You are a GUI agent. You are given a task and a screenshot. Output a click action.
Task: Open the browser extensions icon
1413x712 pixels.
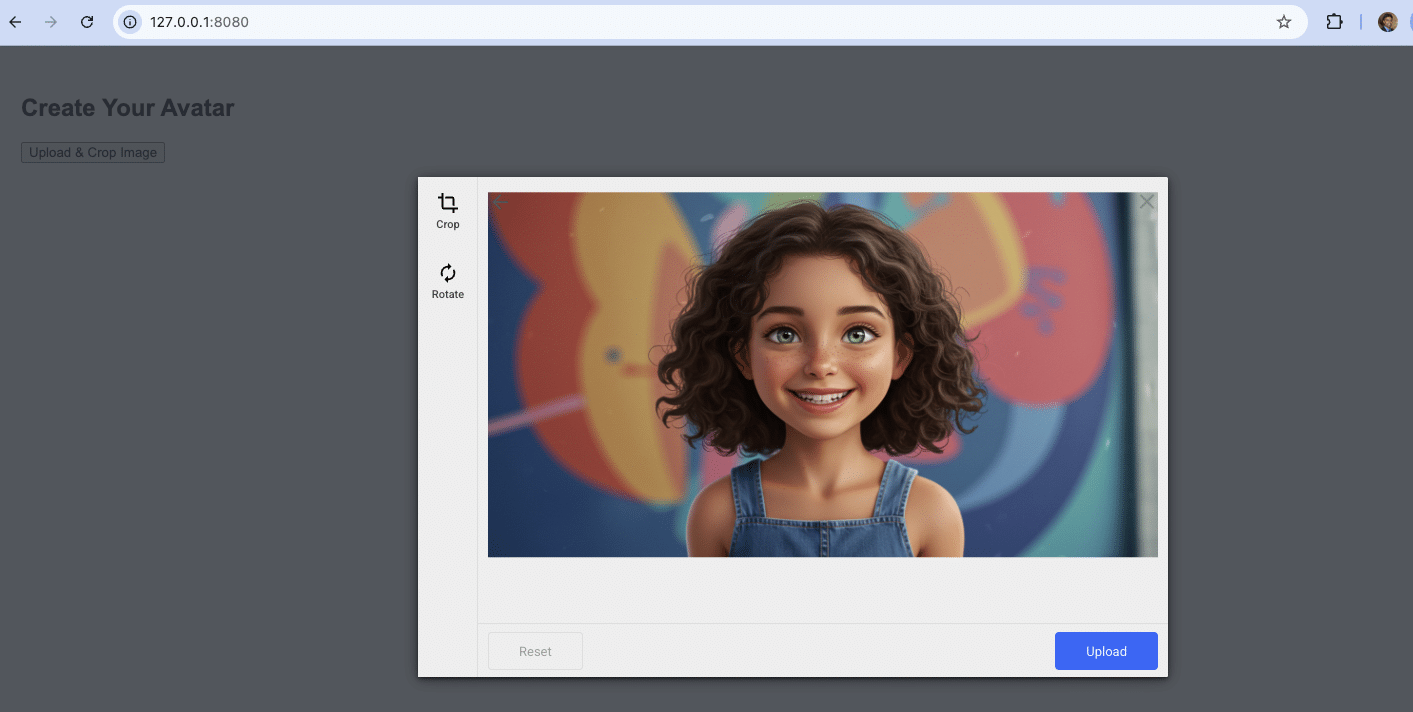(x=1335, y=21)
